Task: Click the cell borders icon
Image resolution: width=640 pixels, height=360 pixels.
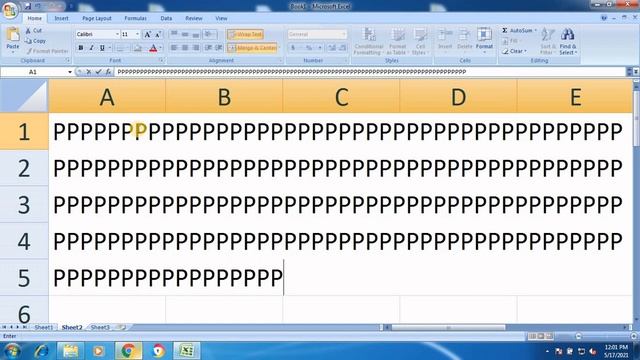Action: pyautogui.click(x=120, y=48)
